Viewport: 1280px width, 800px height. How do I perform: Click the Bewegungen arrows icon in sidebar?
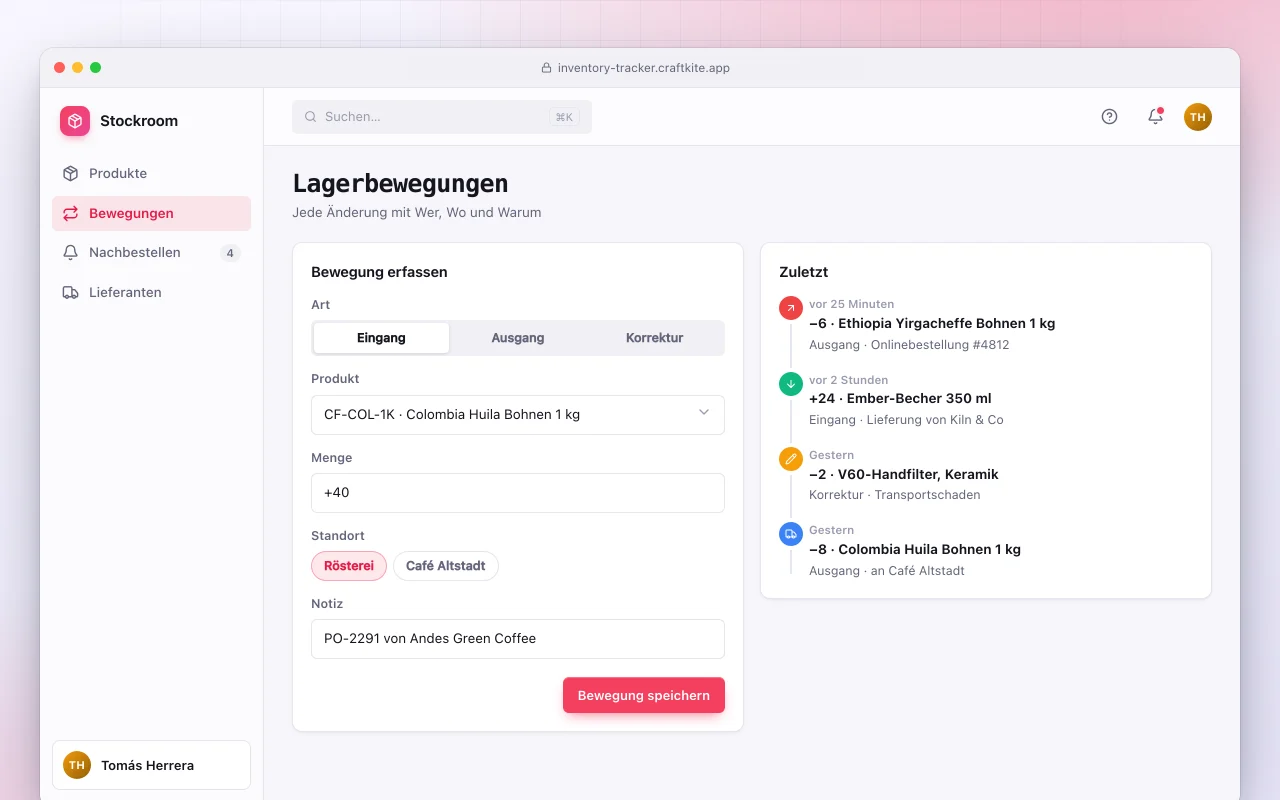70,213
